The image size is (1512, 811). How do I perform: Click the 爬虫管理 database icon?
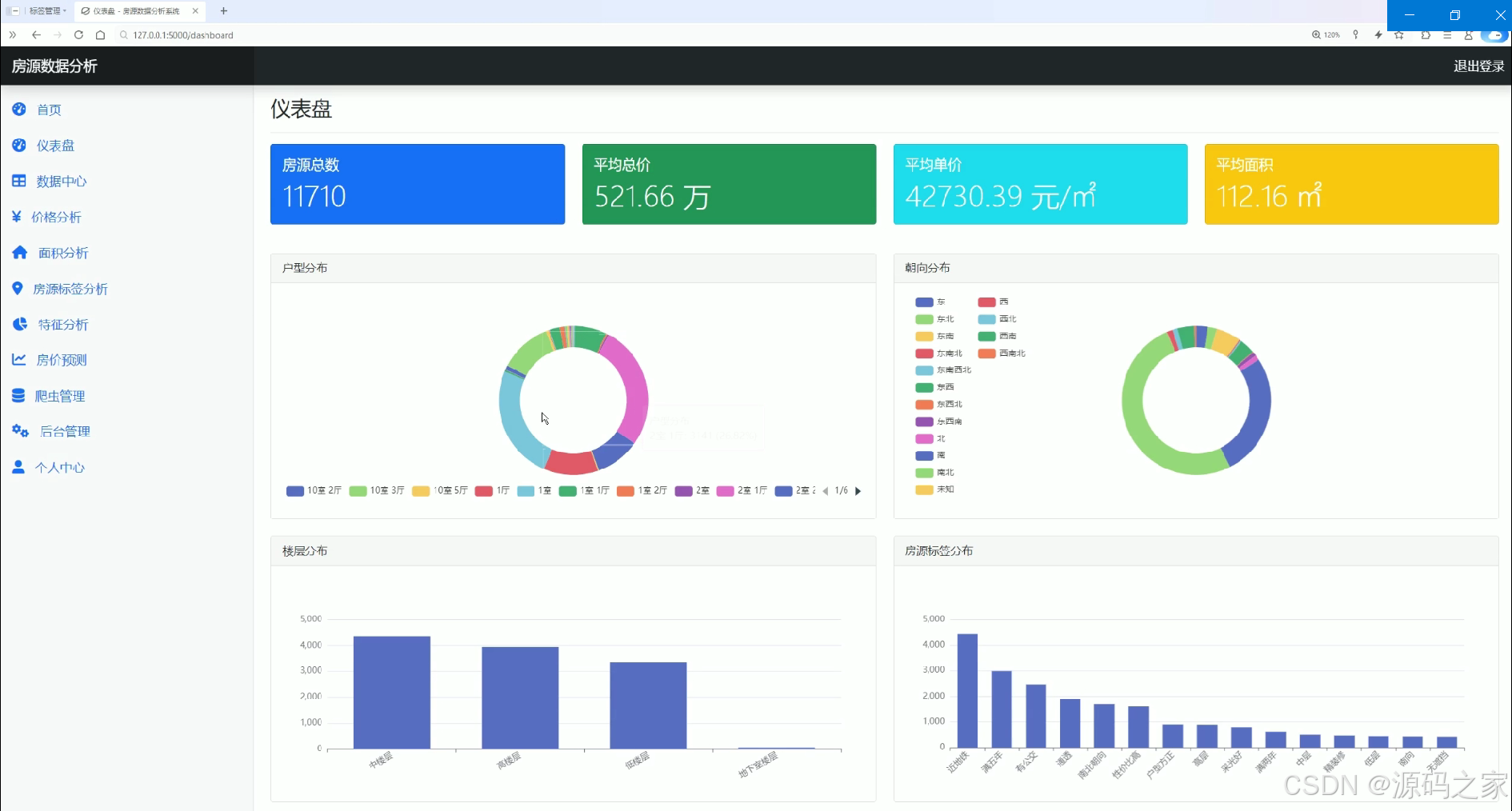(x=18, y=395)
